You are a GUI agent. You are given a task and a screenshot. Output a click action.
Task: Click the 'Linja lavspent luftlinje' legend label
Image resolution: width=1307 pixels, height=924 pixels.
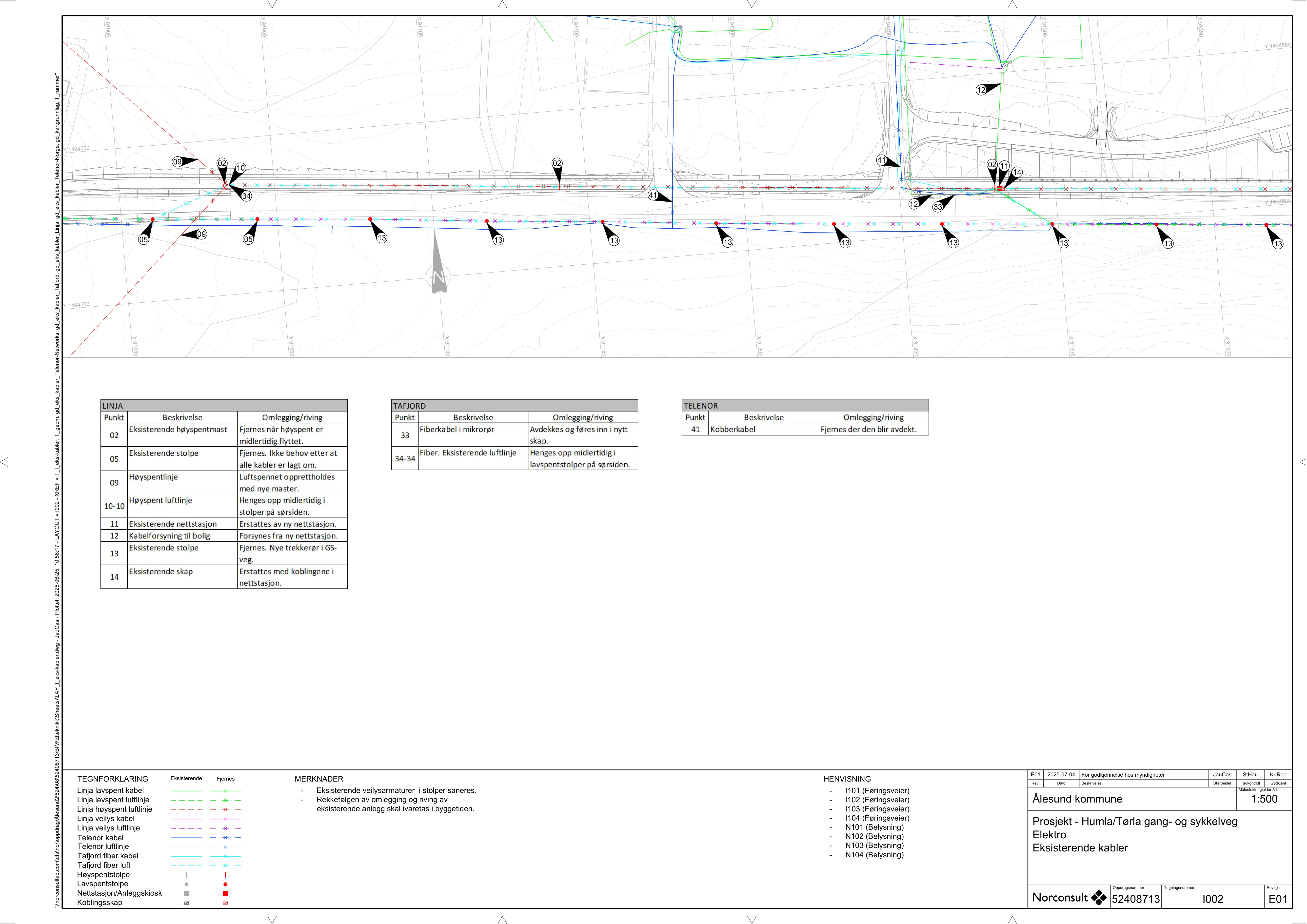[x=113, y=800]
